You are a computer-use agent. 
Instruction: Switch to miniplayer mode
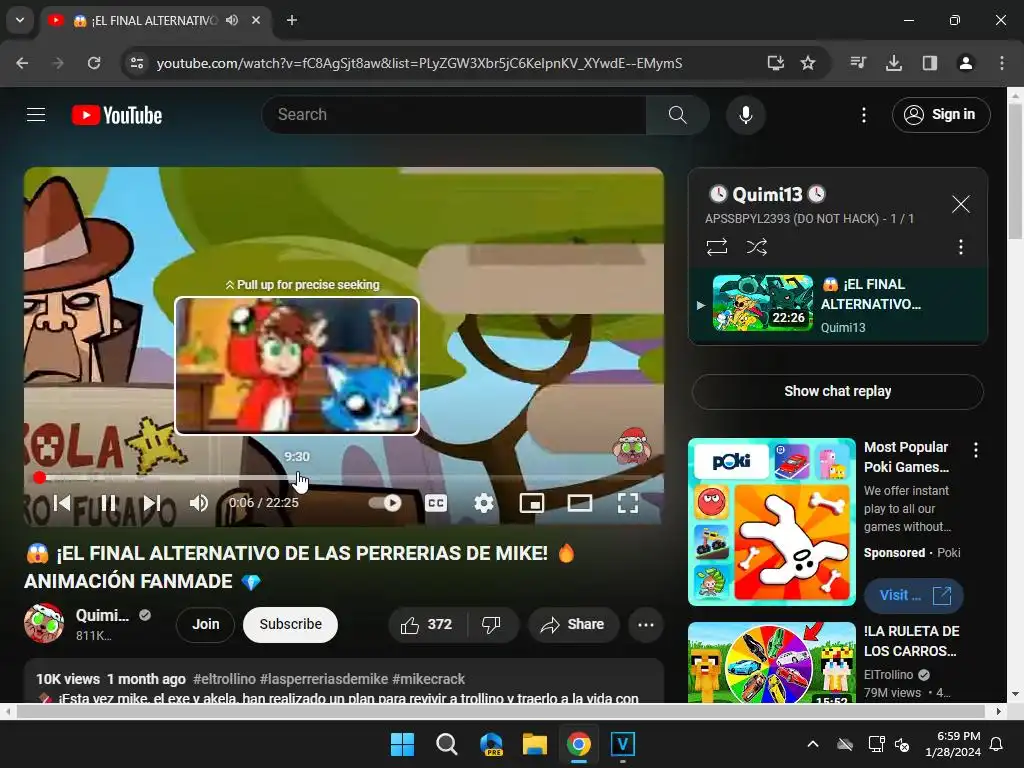pos(532,503)
